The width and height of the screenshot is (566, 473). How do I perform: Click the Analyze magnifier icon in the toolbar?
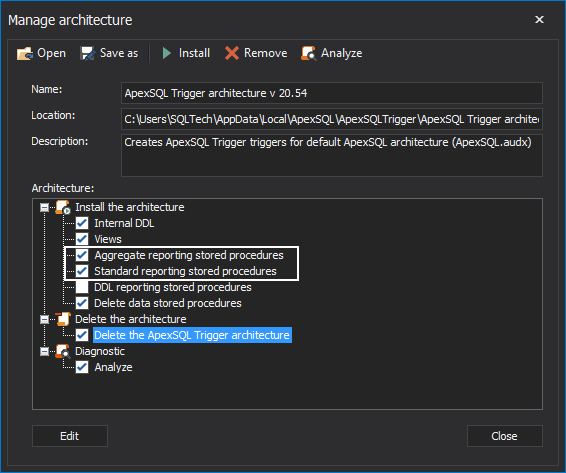(x=309, y=53)
